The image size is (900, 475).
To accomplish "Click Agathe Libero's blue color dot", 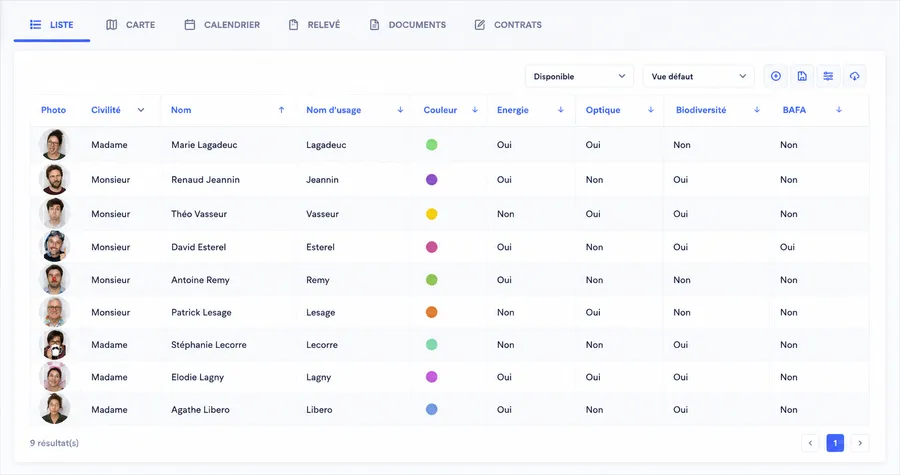I will pos(432,409).
